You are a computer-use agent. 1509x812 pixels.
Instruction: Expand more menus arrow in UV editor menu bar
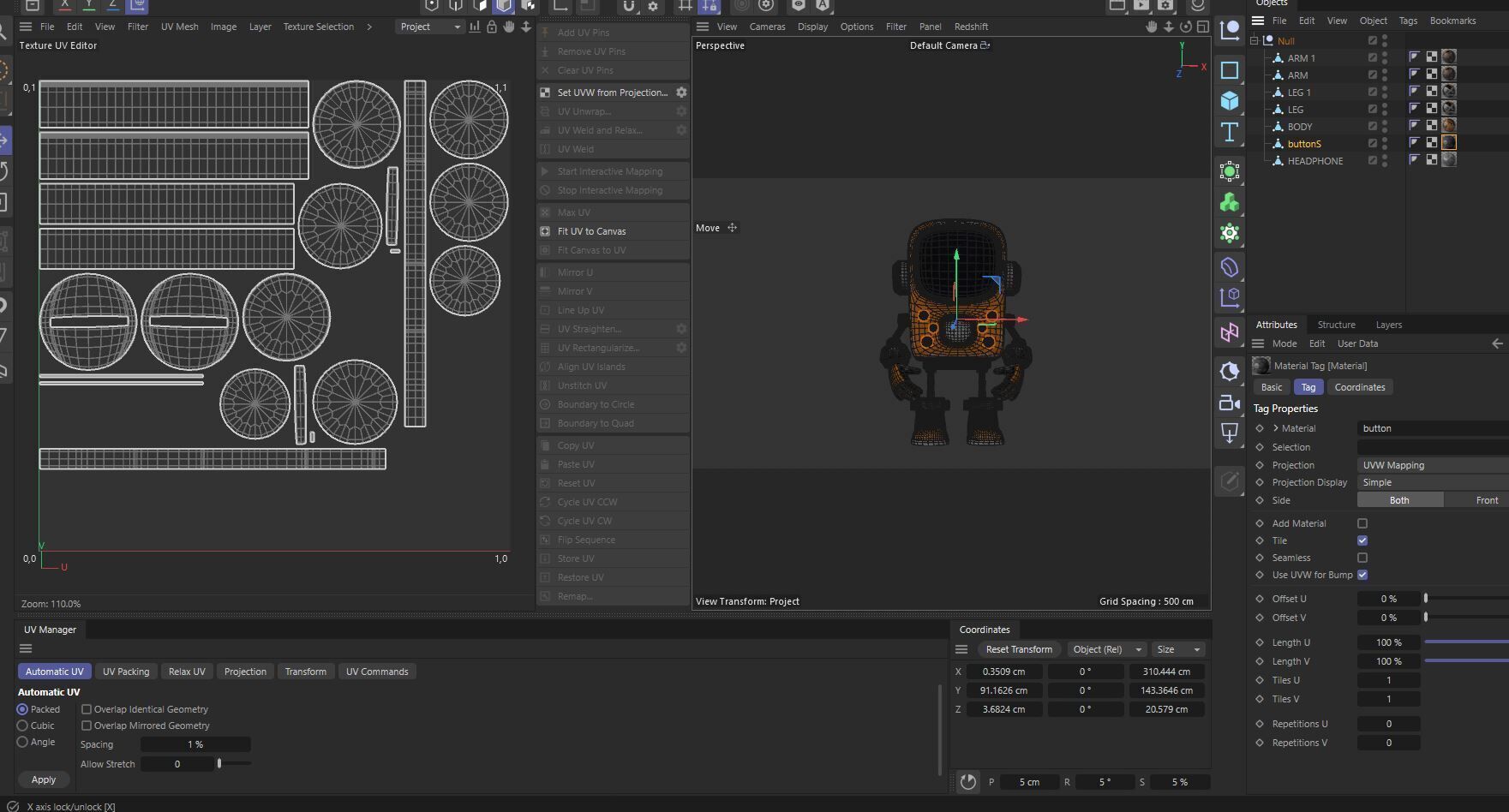(x=369, y=27)
